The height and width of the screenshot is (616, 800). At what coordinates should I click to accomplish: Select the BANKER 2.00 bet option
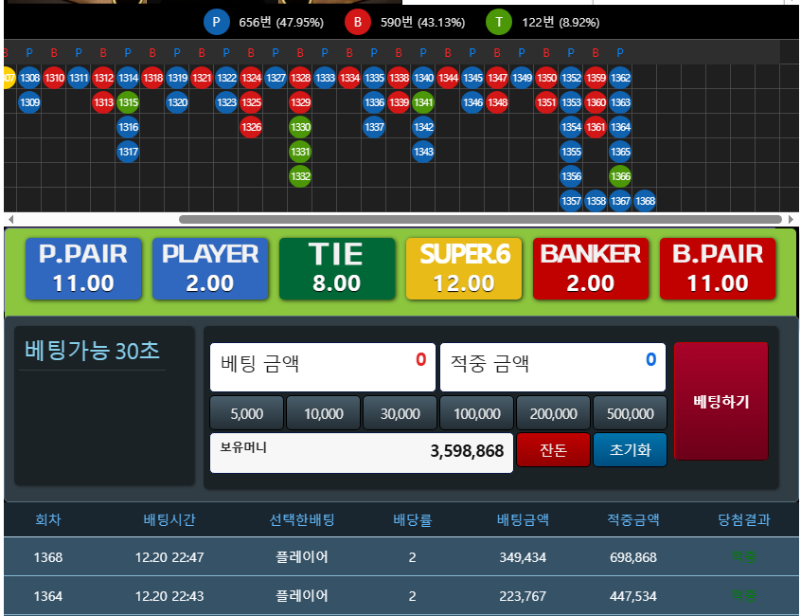(x=590, y=269)
